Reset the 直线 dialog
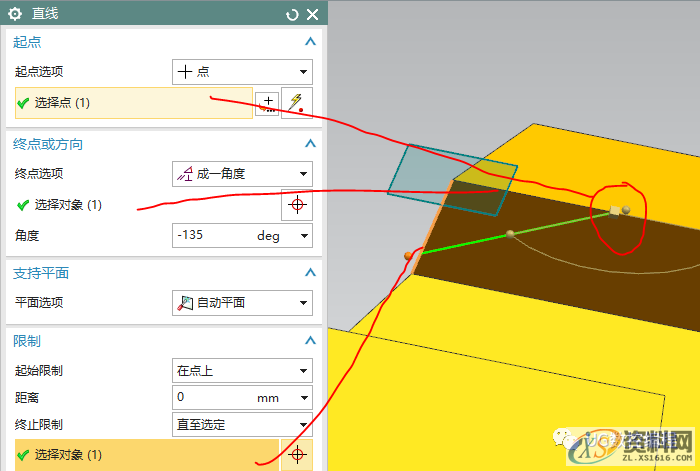This screenshot has width=700, height=471. (x=292, y=15)
